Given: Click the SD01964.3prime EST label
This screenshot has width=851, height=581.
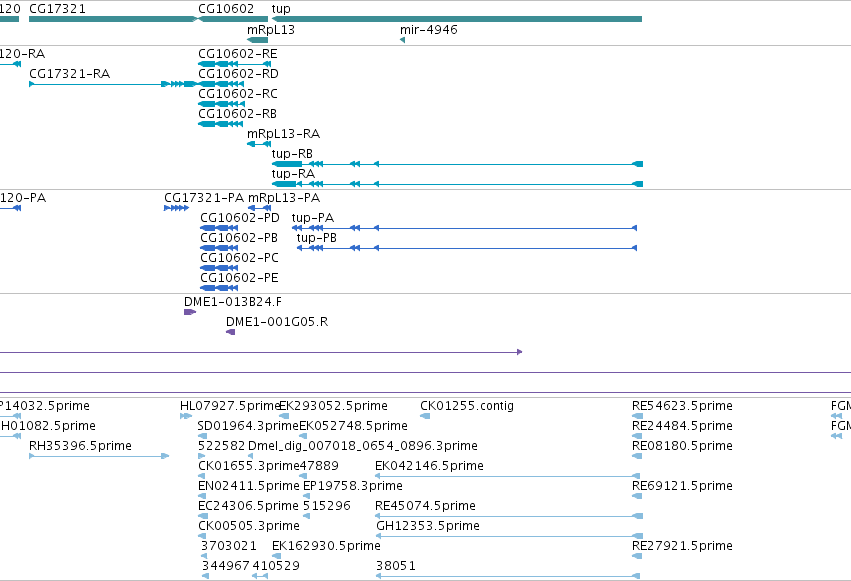Looking at the screenshot, I should [x=249, y=426].
